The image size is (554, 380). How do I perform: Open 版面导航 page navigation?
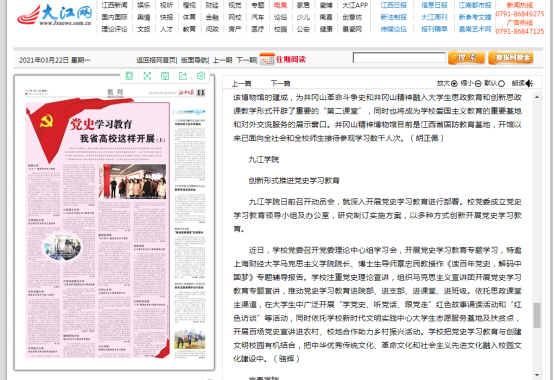click(194, 60)
